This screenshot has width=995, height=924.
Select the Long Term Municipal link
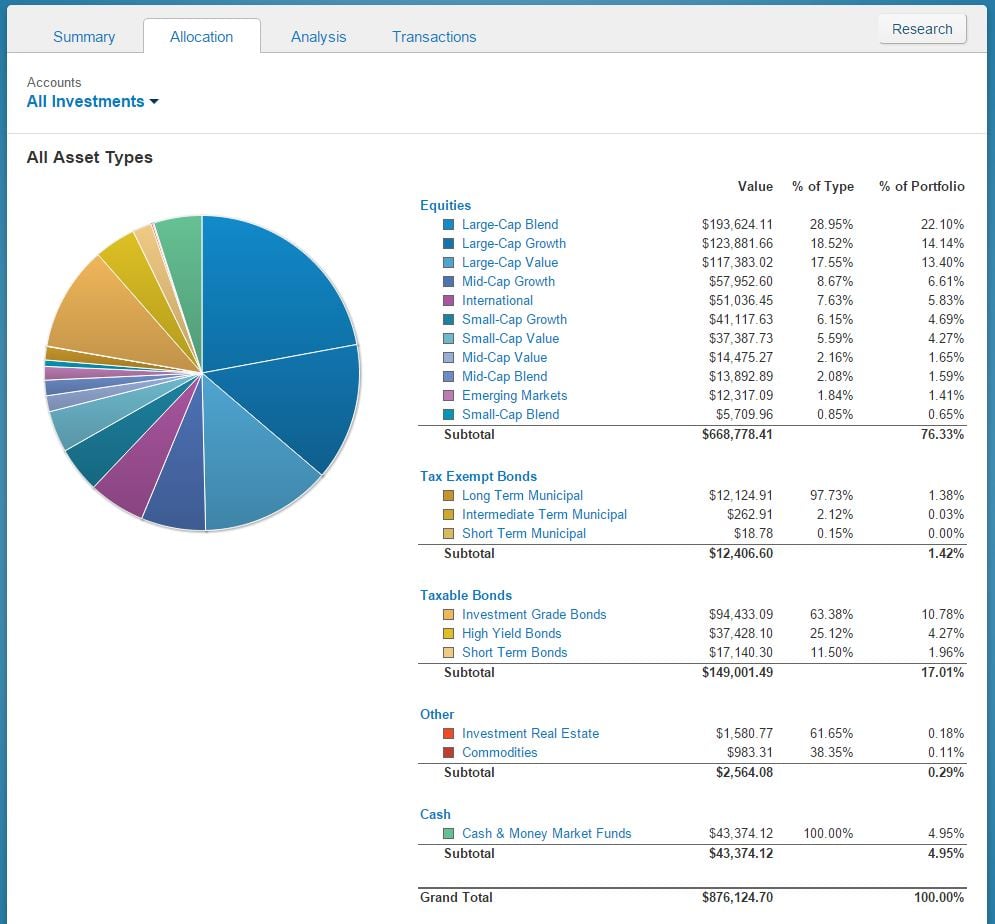[522, 496]
